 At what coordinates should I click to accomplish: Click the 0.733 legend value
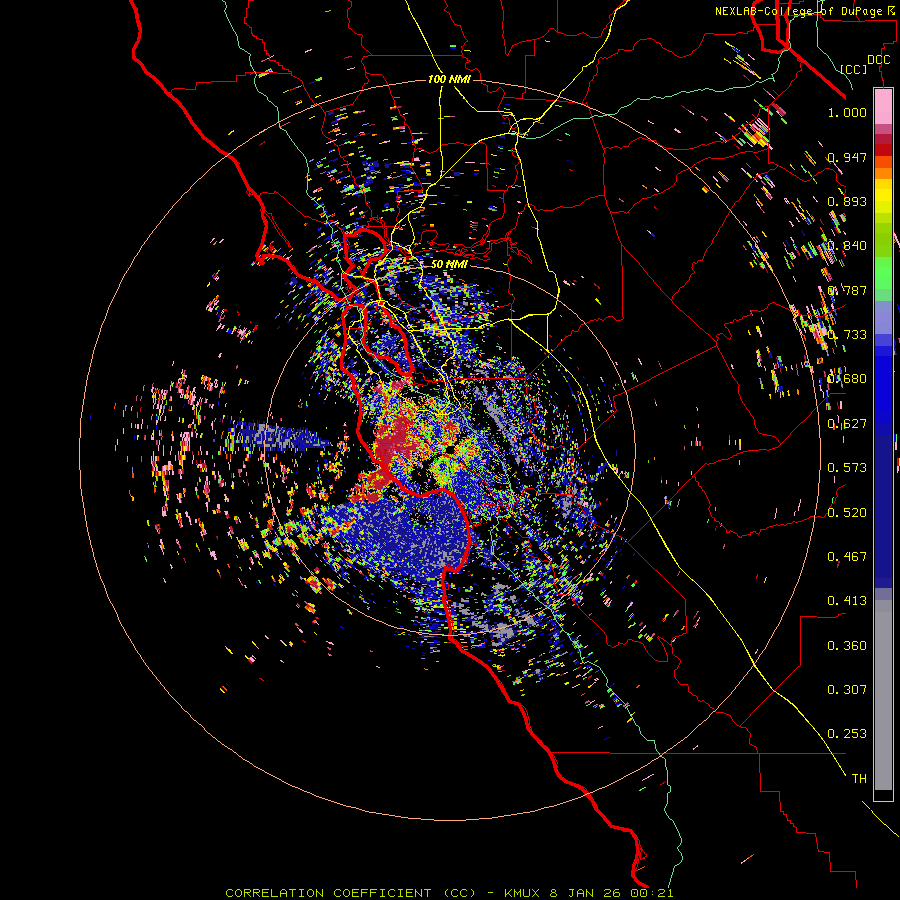tap(847, 335)
